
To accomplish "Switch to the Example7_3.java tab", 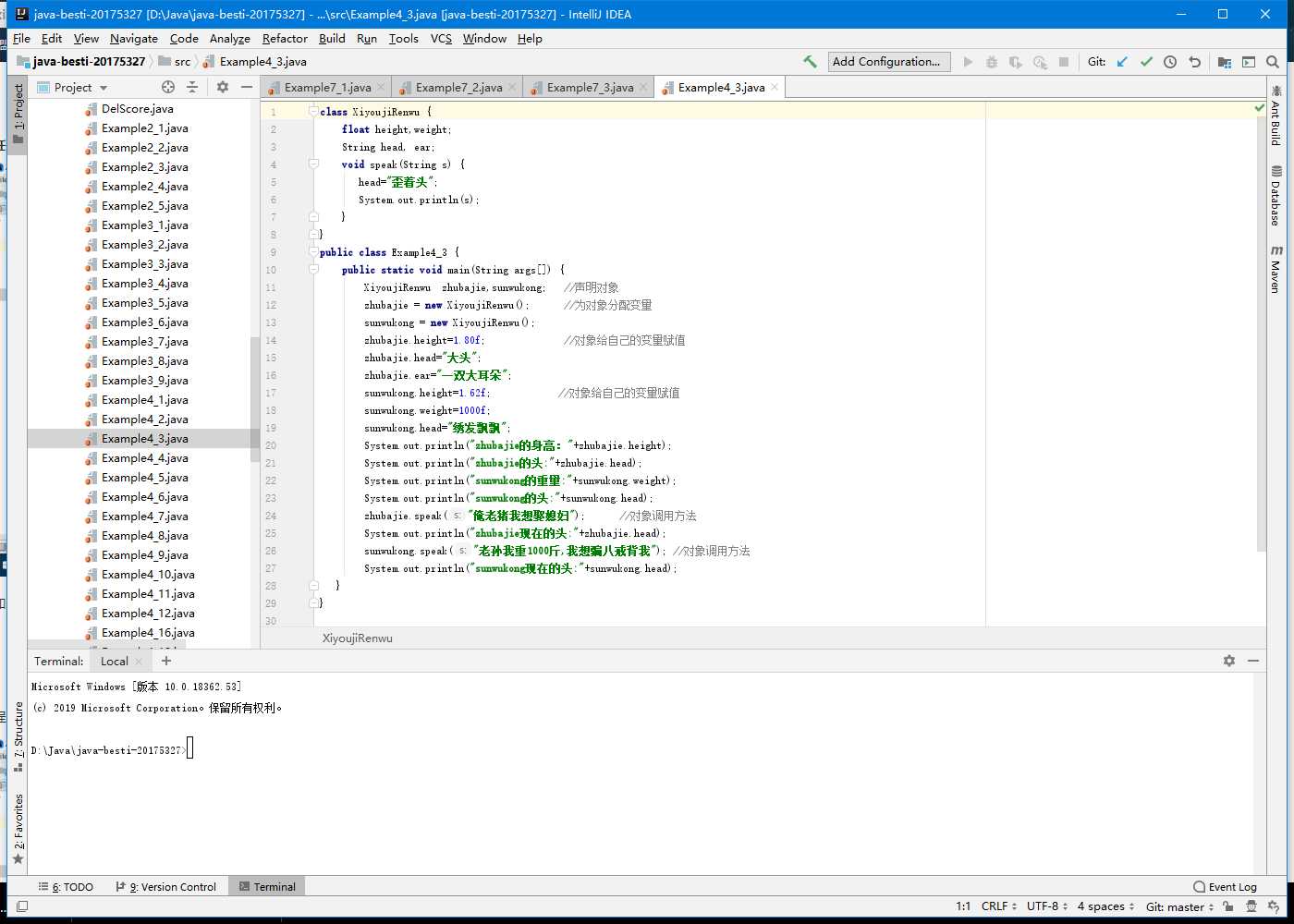I will pos(589,87).
